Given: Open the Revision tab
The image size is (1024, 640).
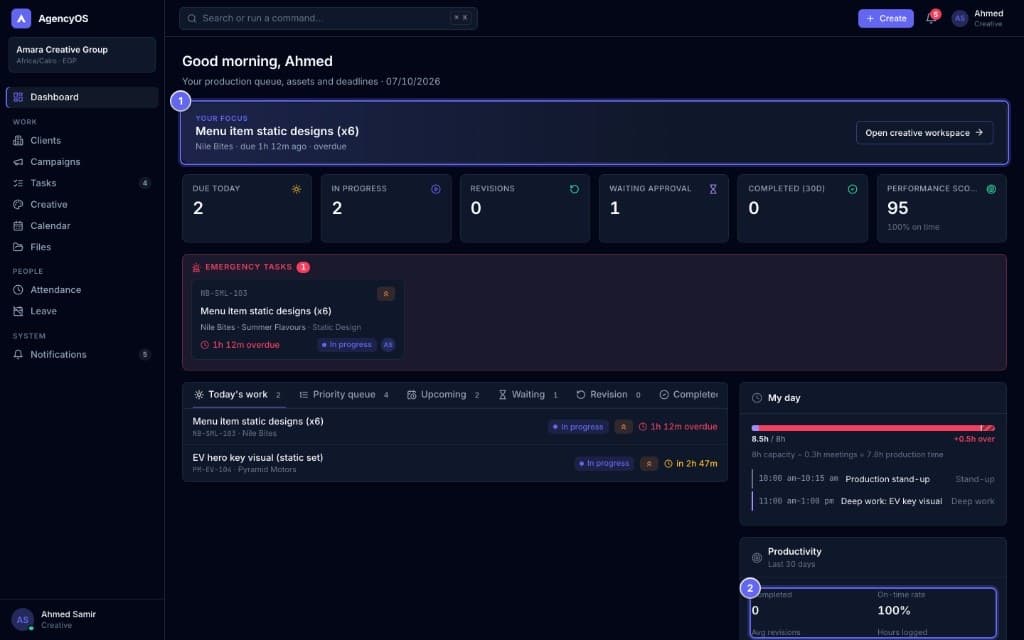Looking at the screenshot, I should [609, 395].
